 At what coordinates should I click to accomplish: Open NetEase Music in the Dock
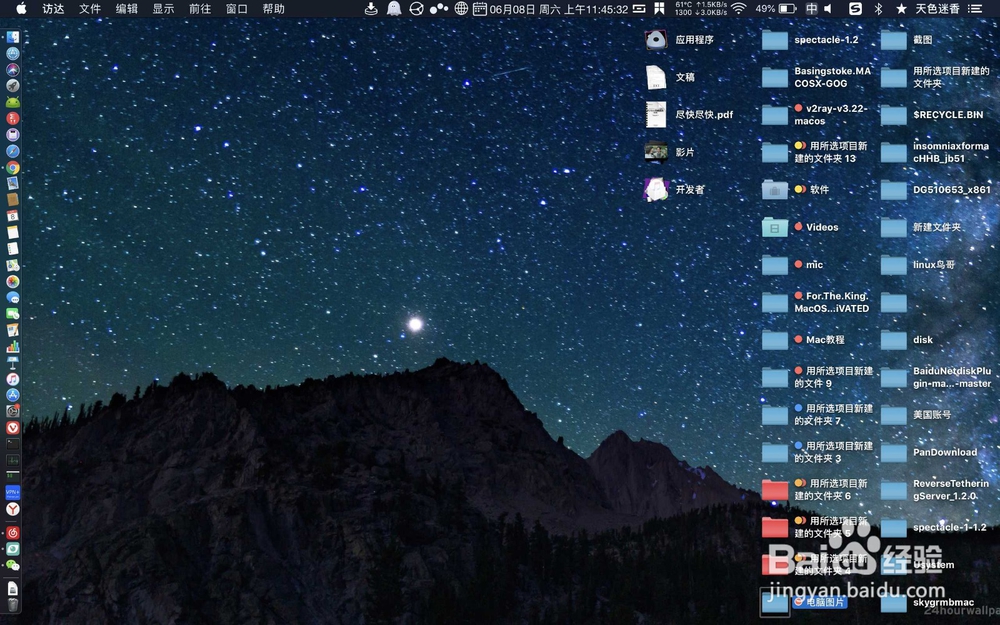tap(13, 533)
